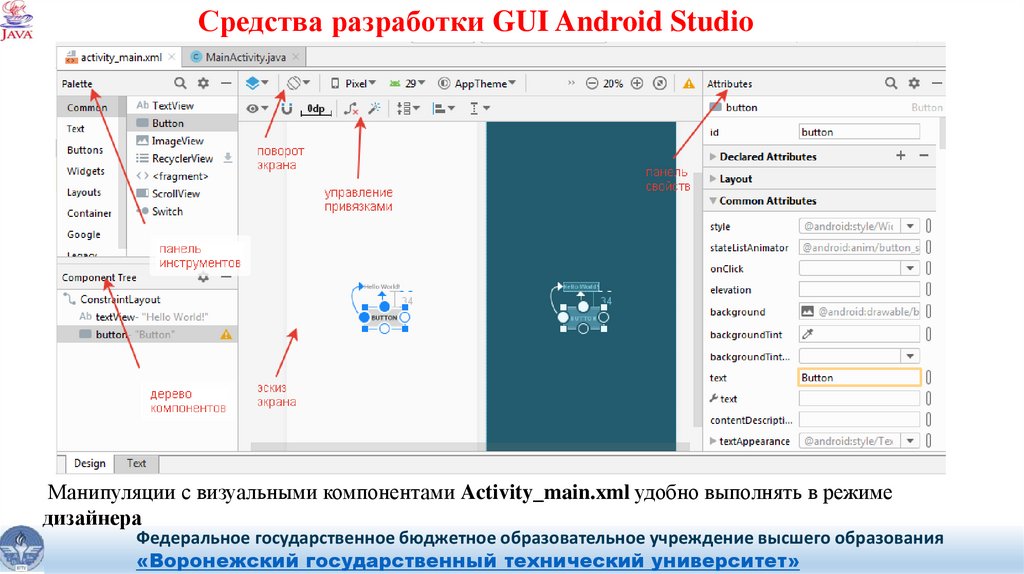
Task: Click background drawable image icon
Action: point(808,311)
